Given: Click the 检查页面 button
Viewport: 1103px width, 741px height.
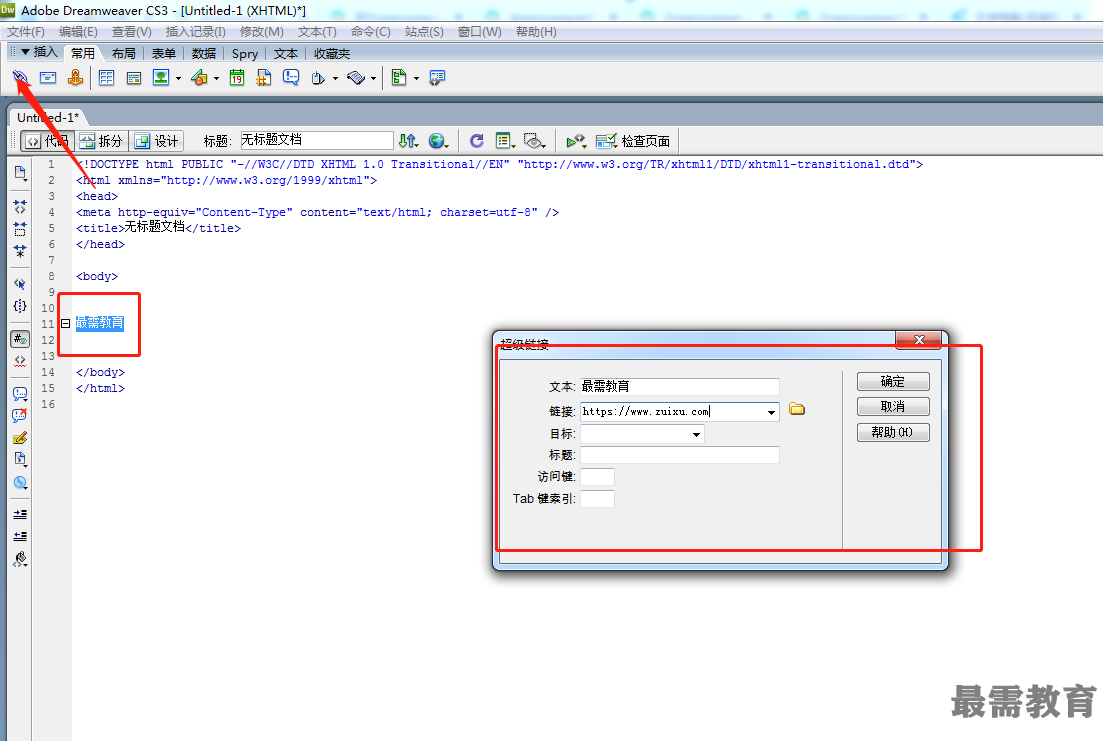Looking at the screenshot, I should pyautogui.click(x=633, y=141).
